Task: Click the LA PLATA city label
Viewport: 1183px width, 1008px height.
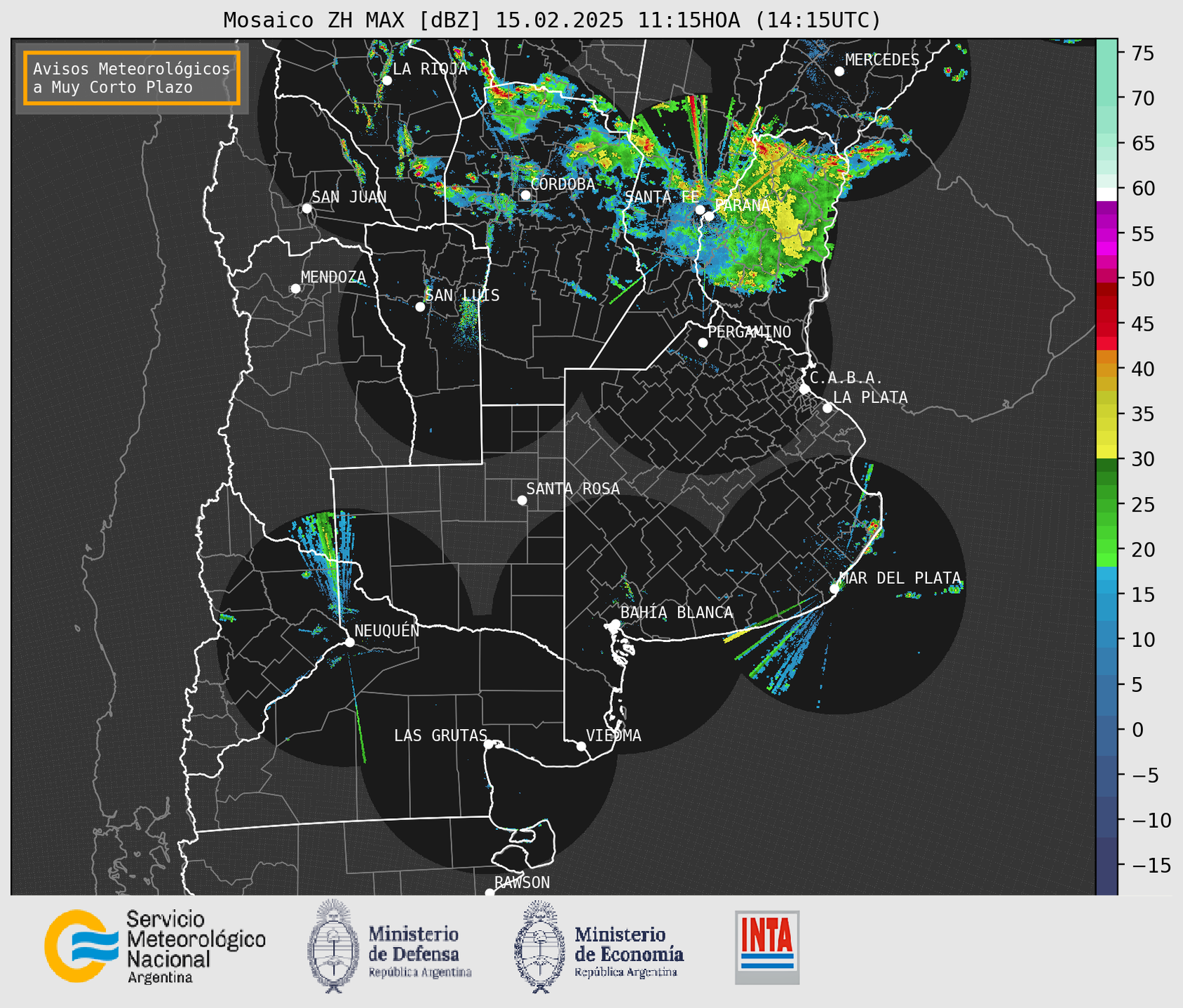Action: (x=870, y=397)
